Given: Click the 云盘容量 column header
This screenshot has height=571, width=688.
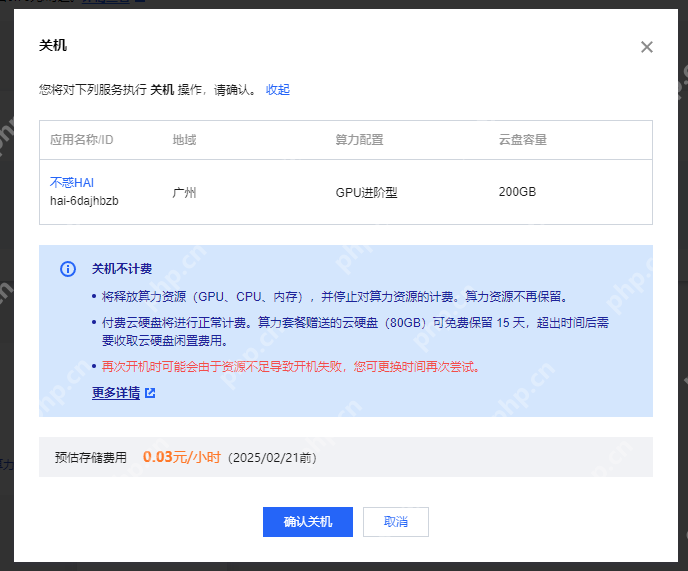Looking at the screenshot, I should coord(523,140).
